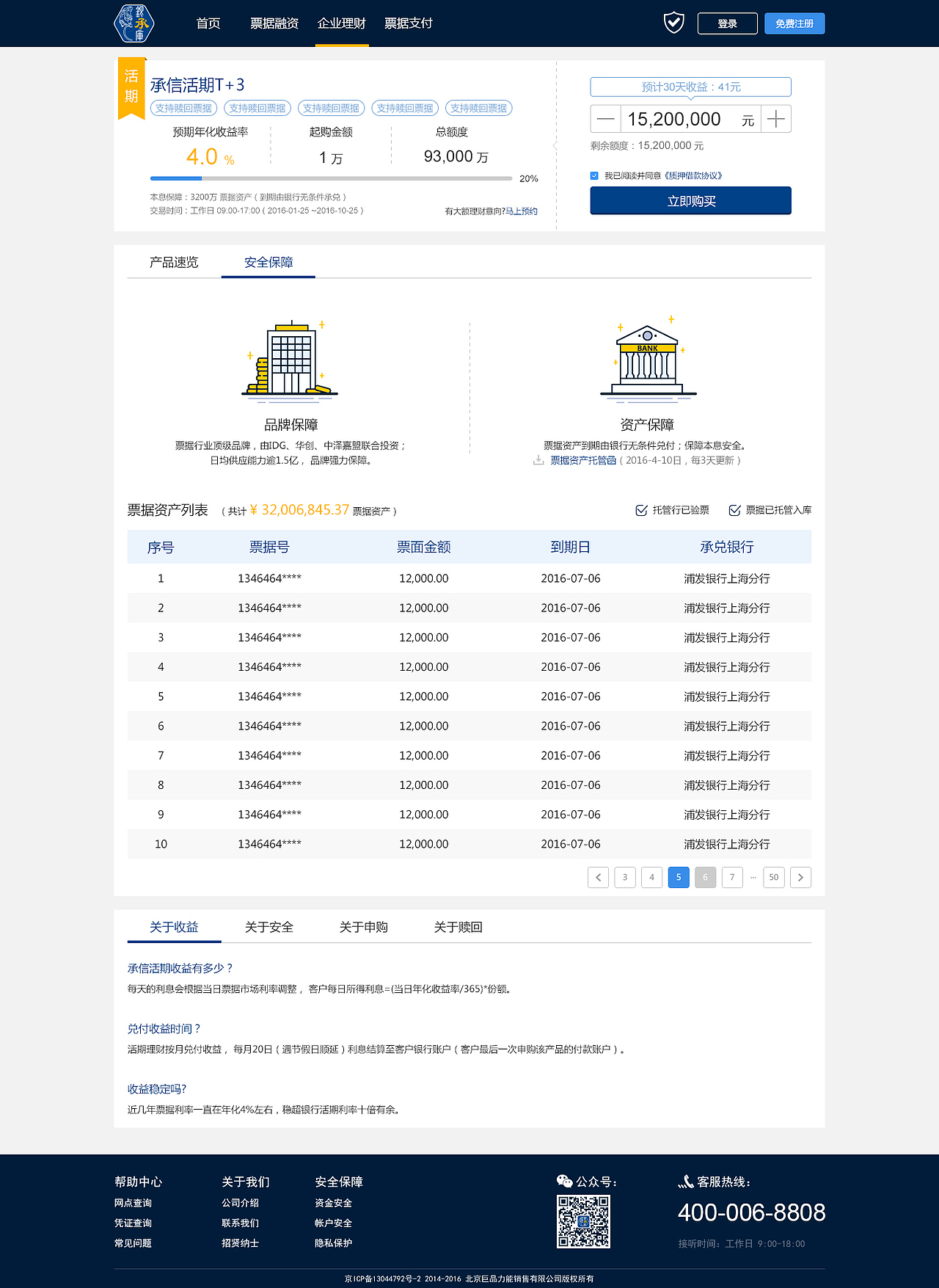Open 网点查询 footer link
This screenshot has width=939, height=1288.
tap(133, 1203)
